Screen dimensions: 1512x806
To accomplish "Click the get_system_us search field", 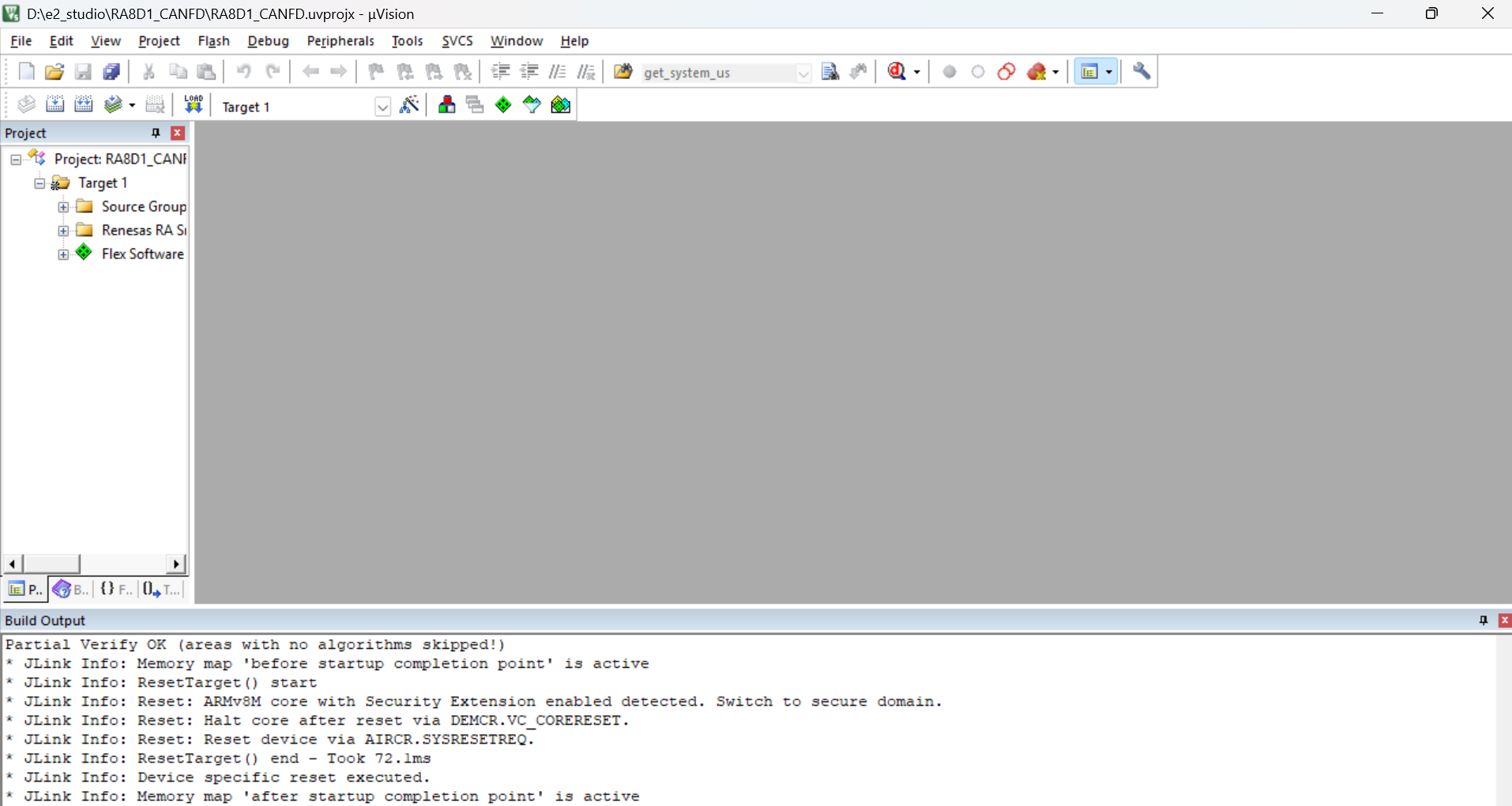I will click(717, 73).
